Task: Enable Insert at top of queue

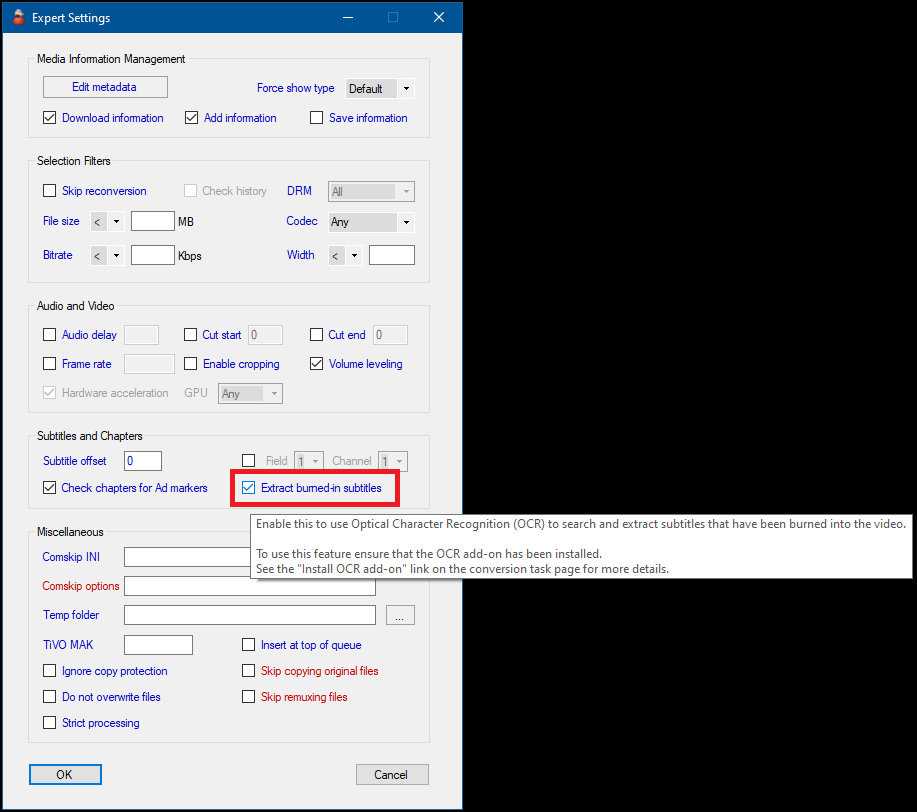Action: (x=249, y=646)
